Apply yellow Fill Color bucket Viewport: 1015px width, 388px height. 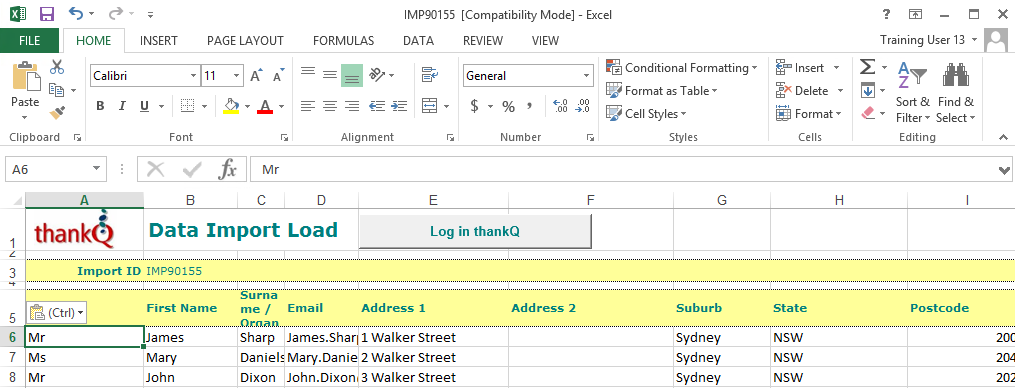click(x=231, y=106)
